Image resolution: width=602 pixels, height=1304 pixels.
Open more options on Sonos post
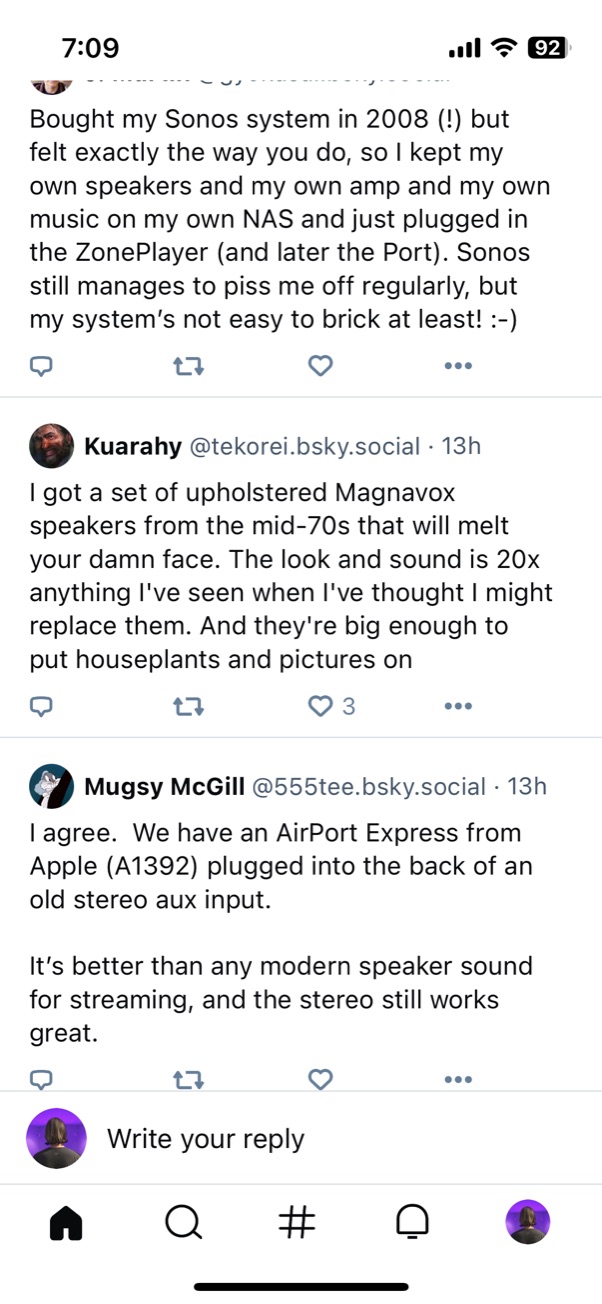457,366
